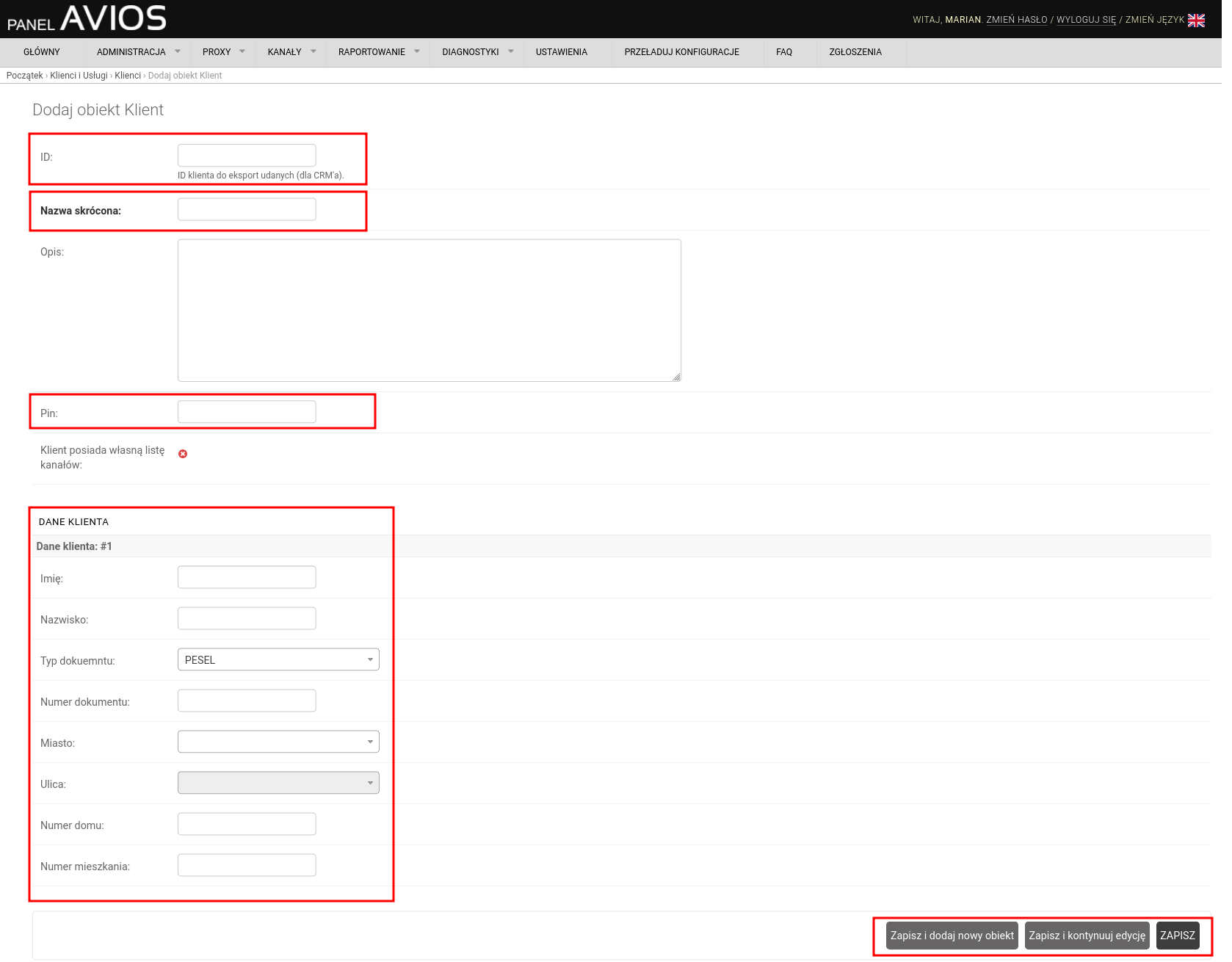The image size is (1232, 962).
Task: Expand the Miasto combo box
Action: 278,742
